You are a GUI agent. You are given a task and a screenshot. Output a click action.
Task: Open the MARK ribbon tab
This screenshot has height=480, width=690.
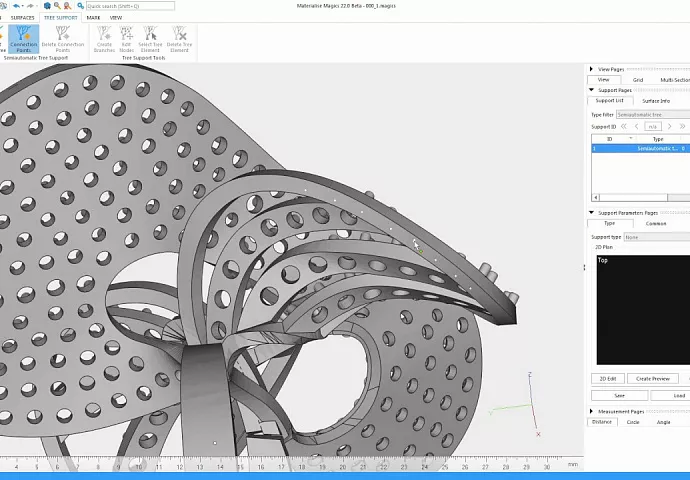click(93, 18)
